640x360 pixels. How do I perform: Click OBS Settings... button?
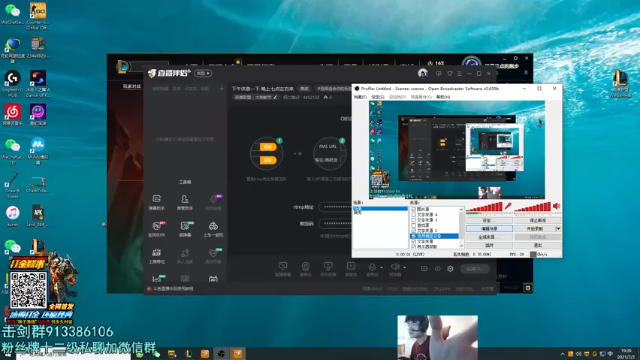[489, 220]
